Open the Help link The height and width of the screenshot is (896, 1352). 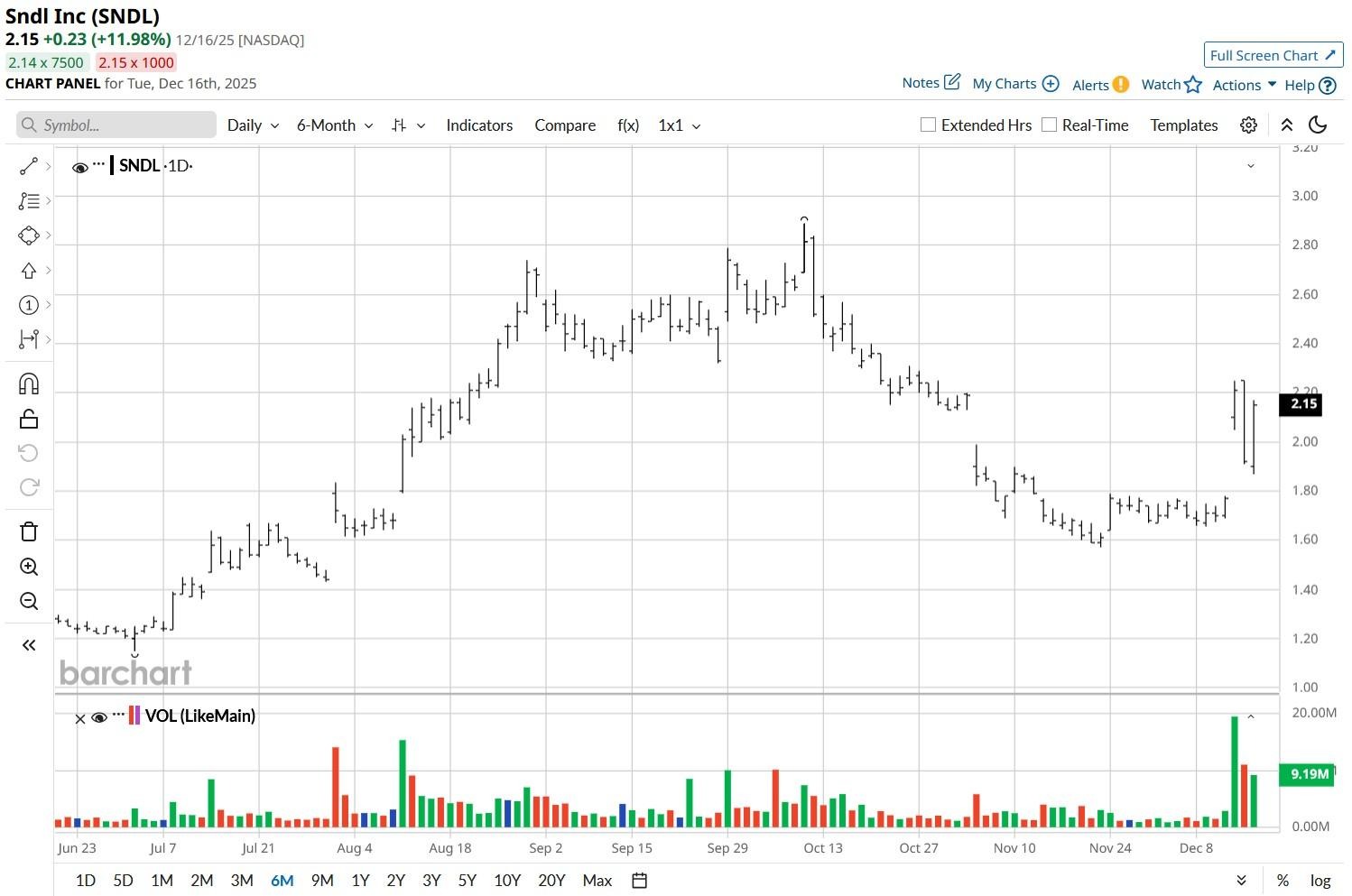[1310, 86]
